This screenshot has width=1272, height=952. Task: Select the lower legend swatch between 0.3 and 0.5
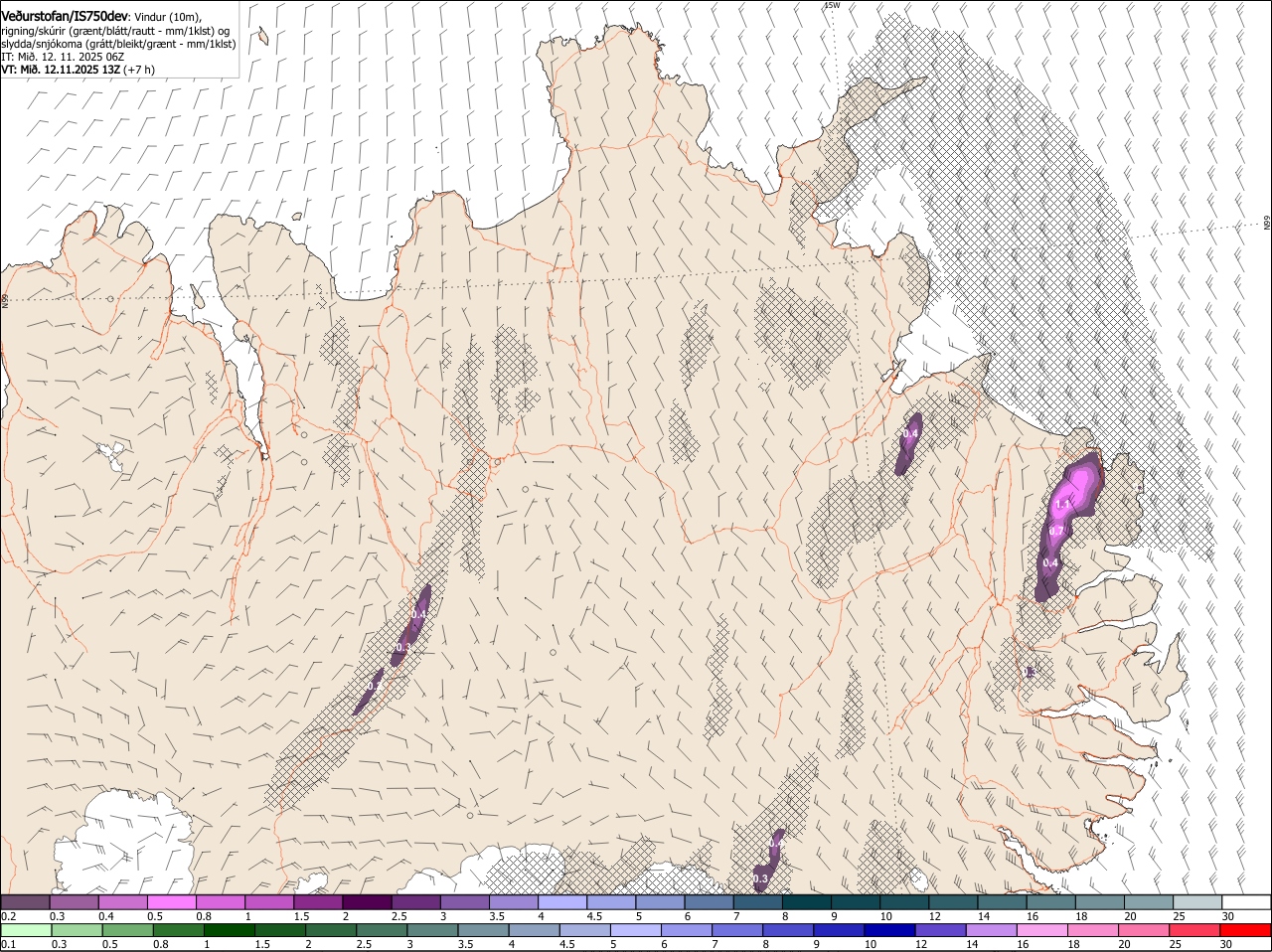click(76, 930)
